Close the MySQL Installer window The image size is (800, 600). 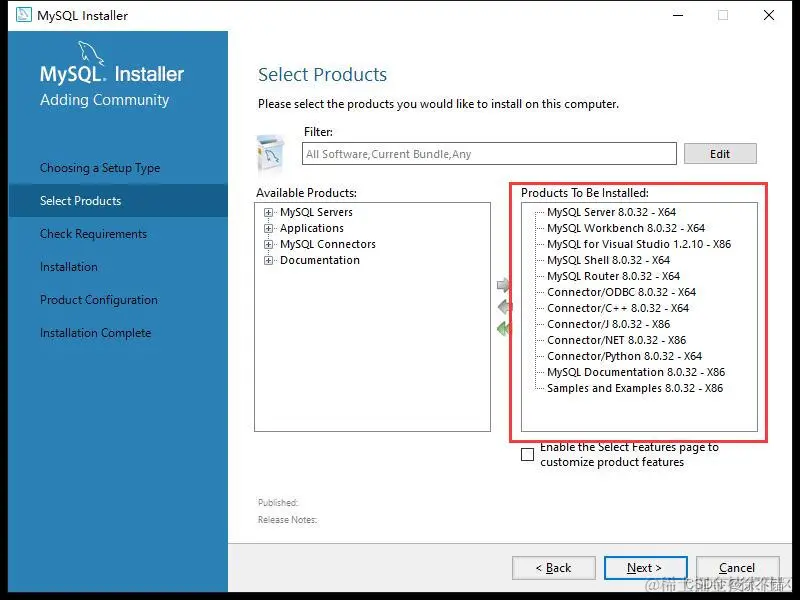tap(769, 15)
